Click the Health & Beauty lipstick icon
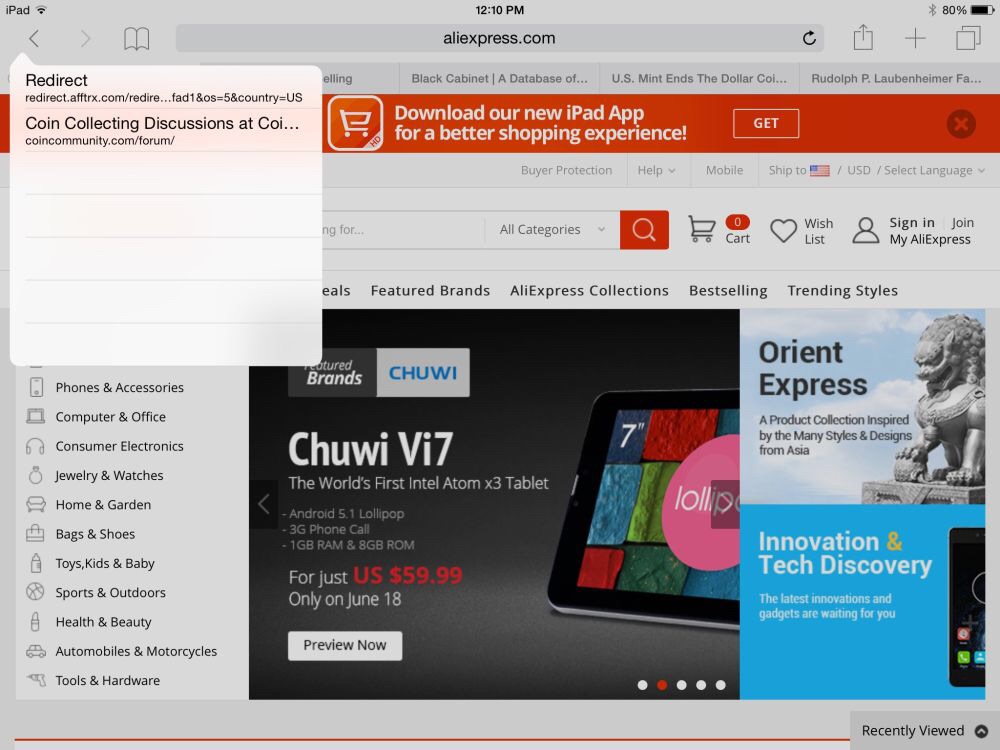 point(35,621)
